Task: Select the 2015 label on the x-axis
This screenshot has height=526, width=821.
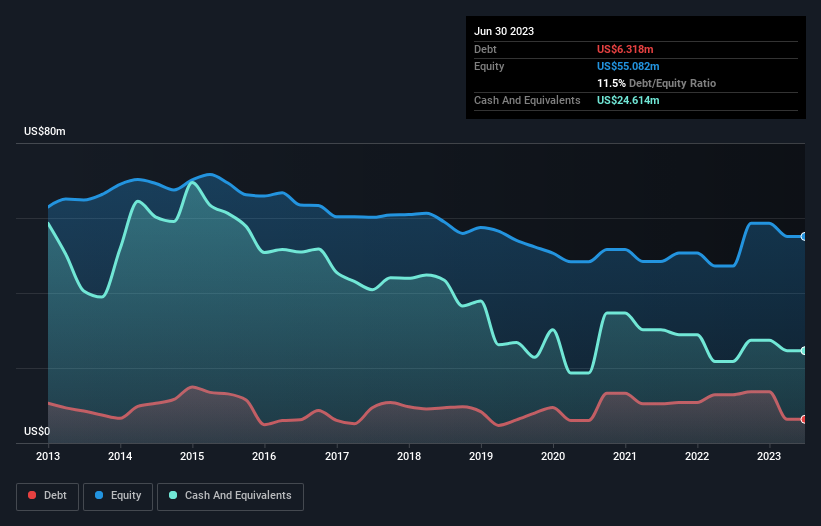Action: pos(192,457)
